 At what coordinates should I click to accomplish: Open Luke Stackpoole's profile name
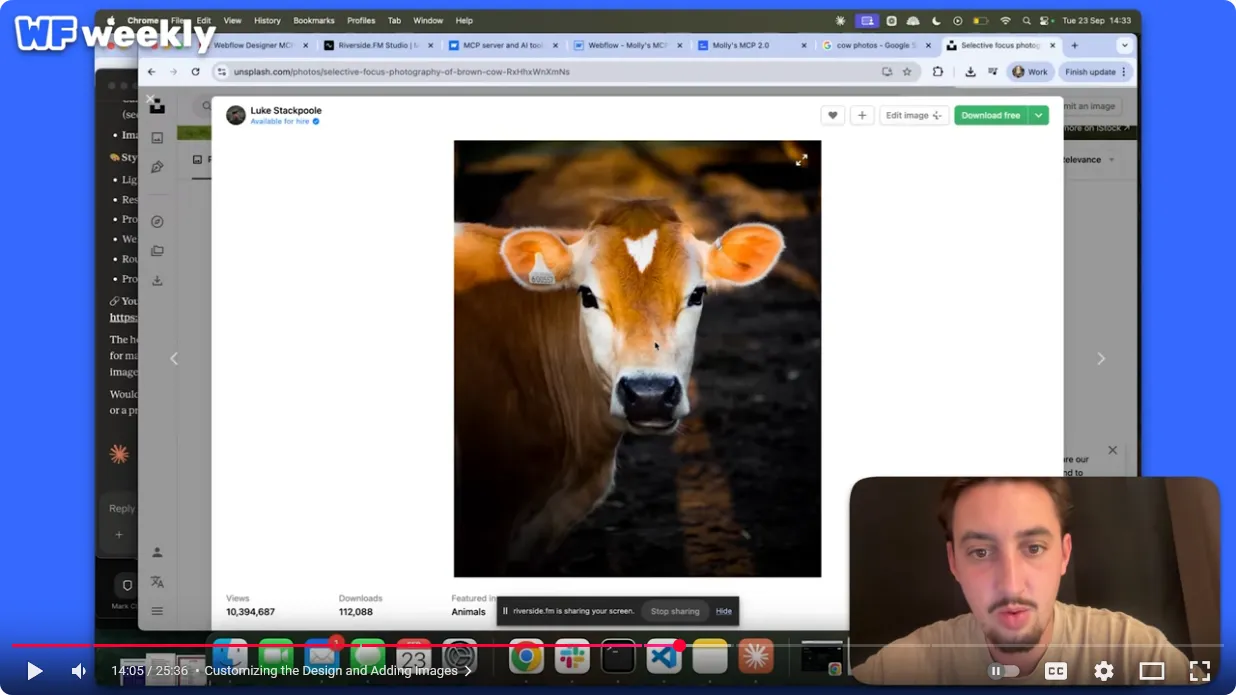point(286,110)
